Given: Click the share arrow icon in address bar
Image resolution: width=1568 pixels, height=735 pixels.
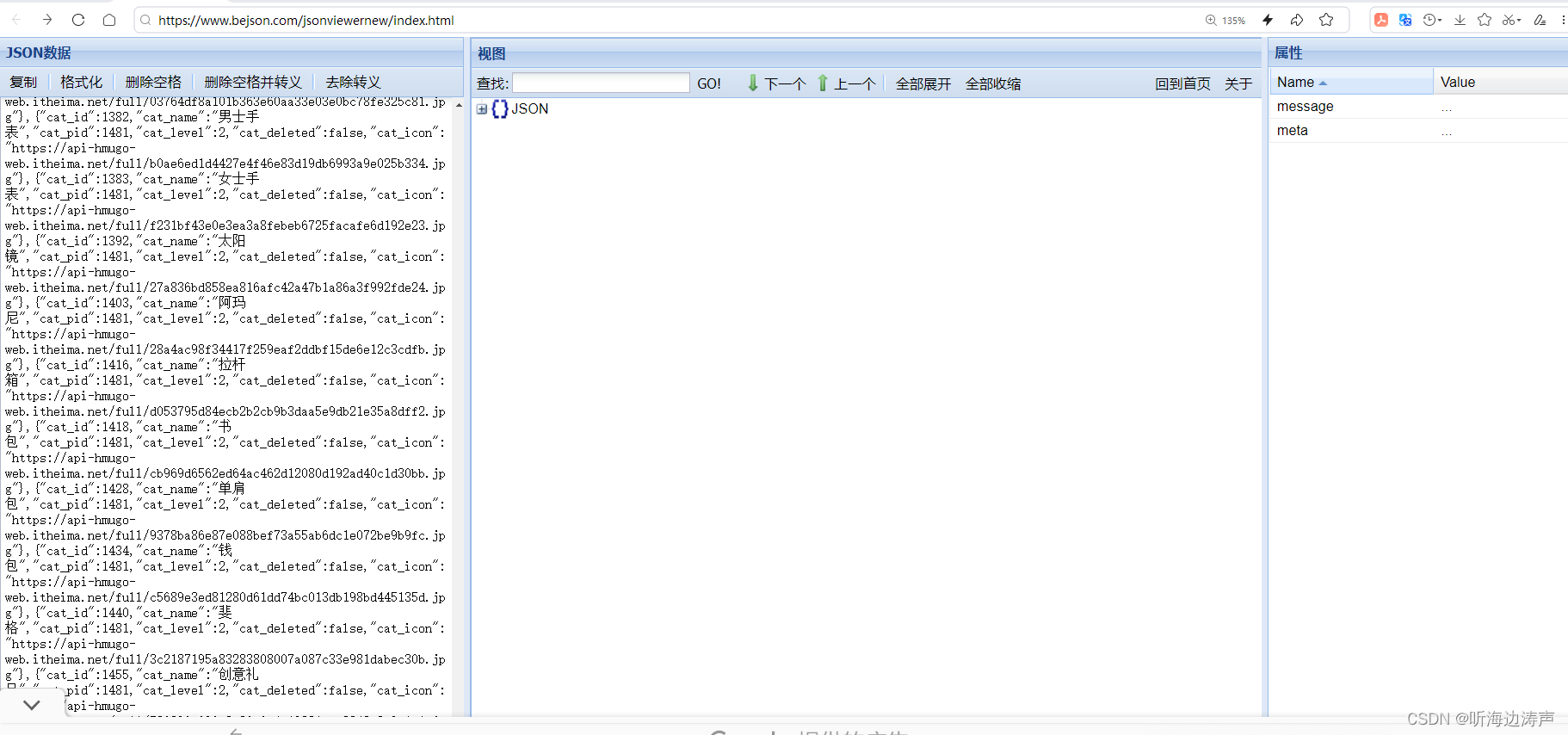Looking at the screenshot, I should coord(1297,20).
